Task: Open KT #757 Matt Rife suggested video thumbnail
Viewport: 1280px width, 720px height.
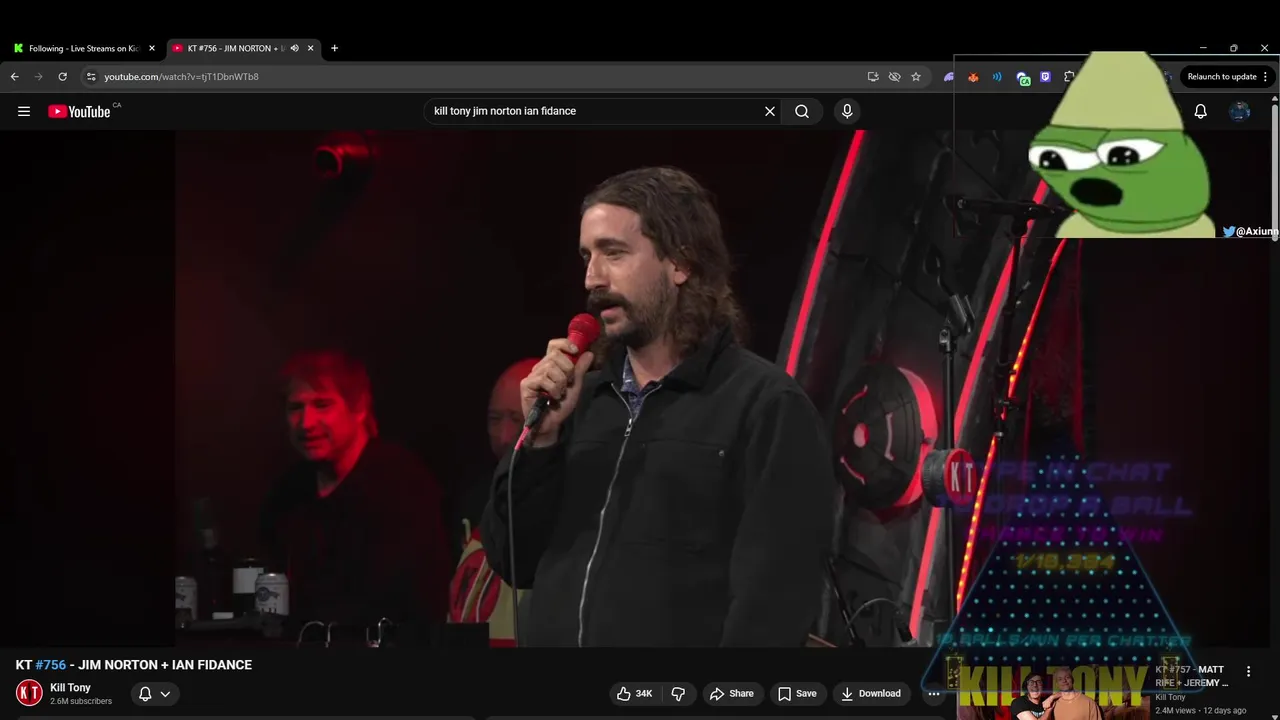Action: 1052,691
